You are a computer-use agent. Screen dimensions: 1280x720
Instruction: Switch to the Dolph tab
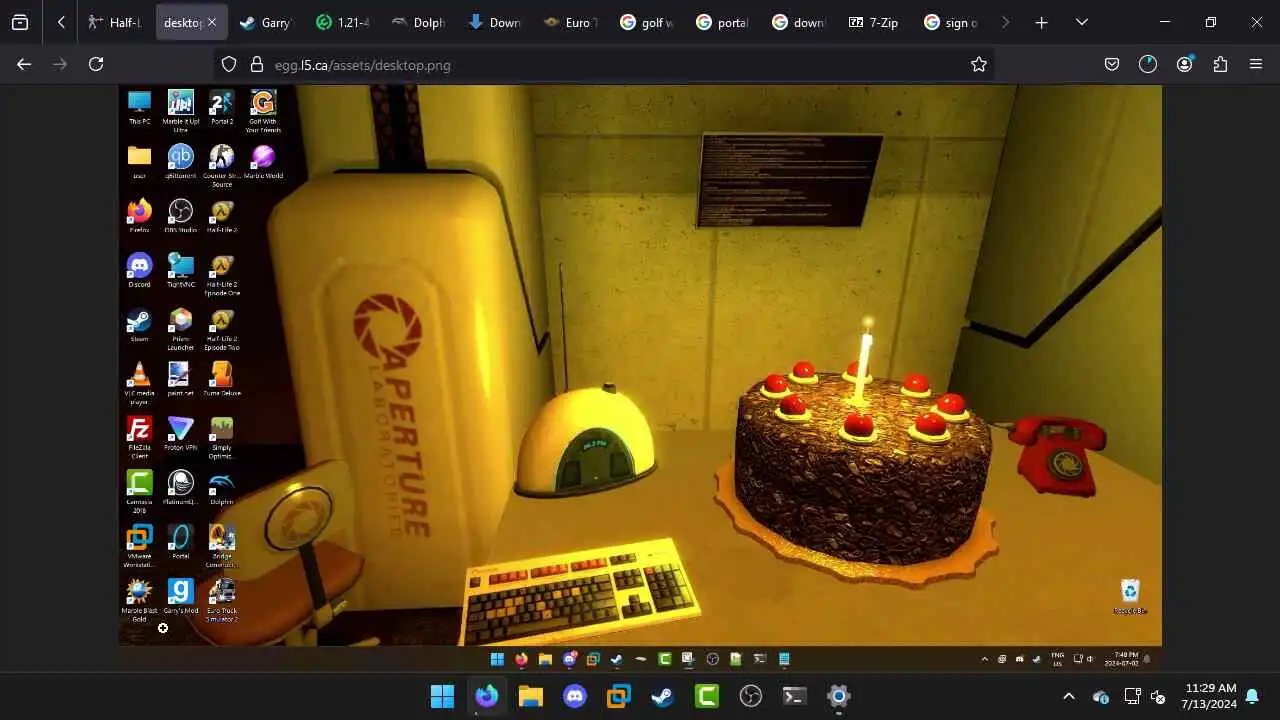(x=418, y=22)
